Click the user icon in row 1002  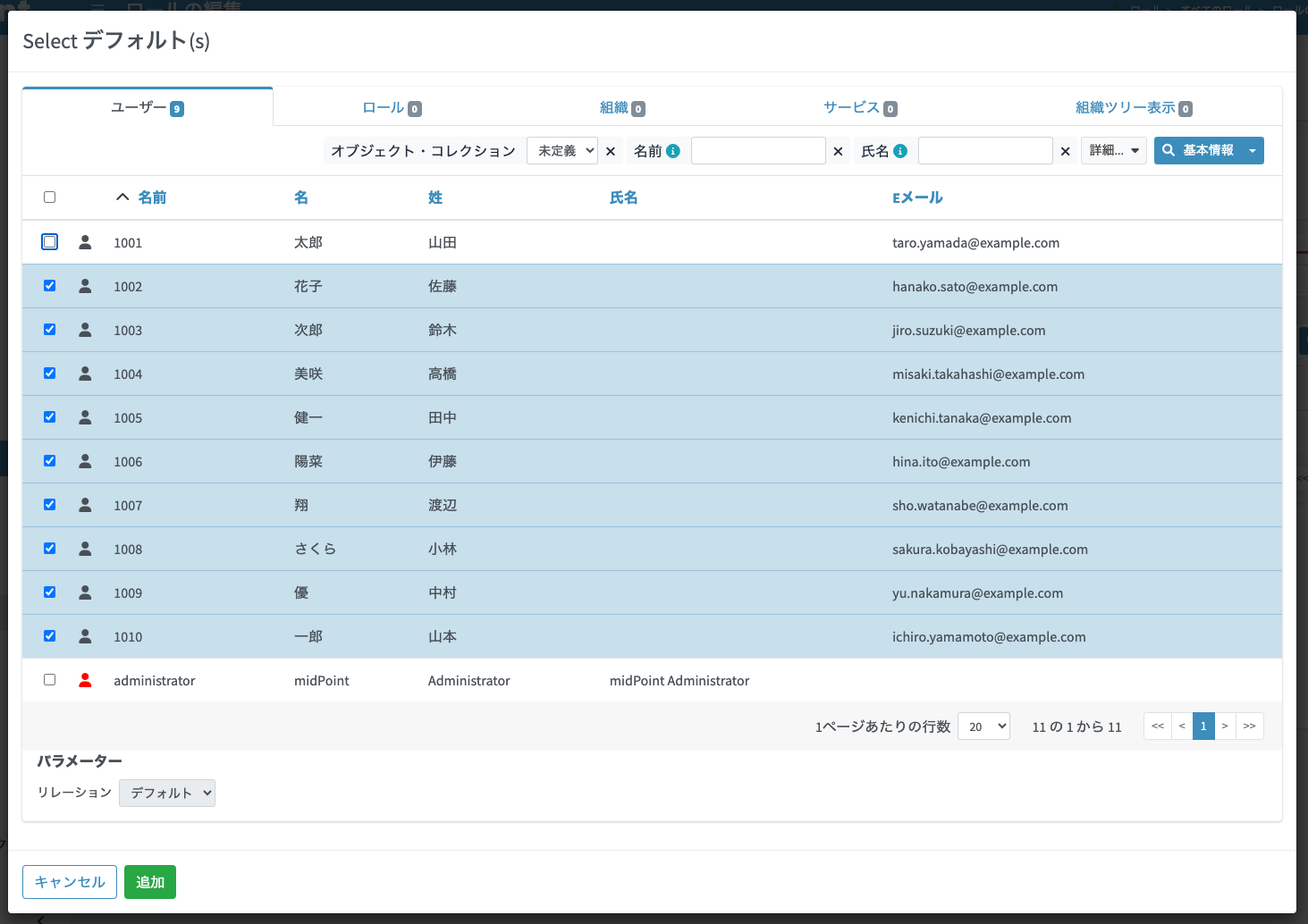[85, 286]
